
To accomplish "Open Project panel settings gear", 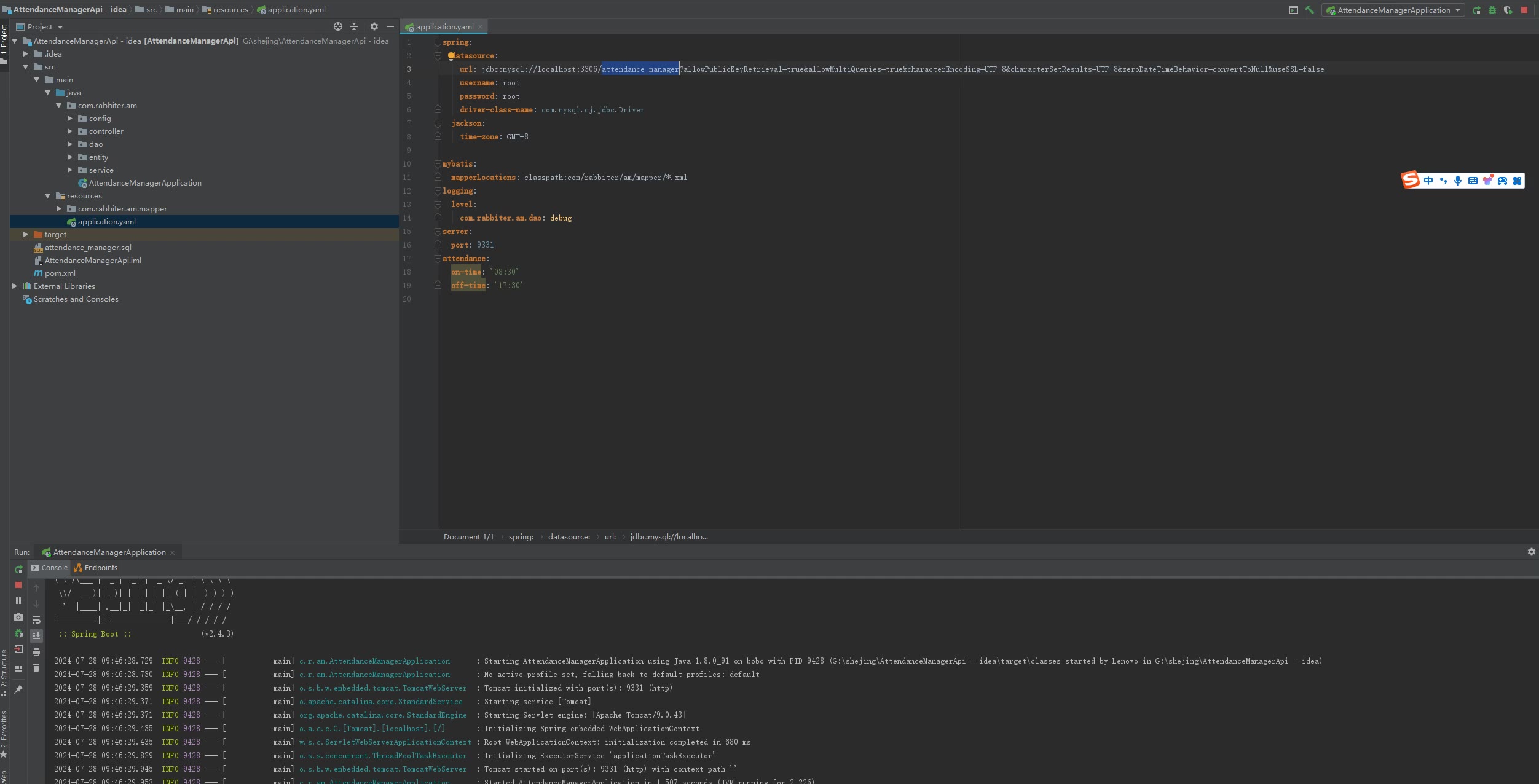I will [374, 26].
